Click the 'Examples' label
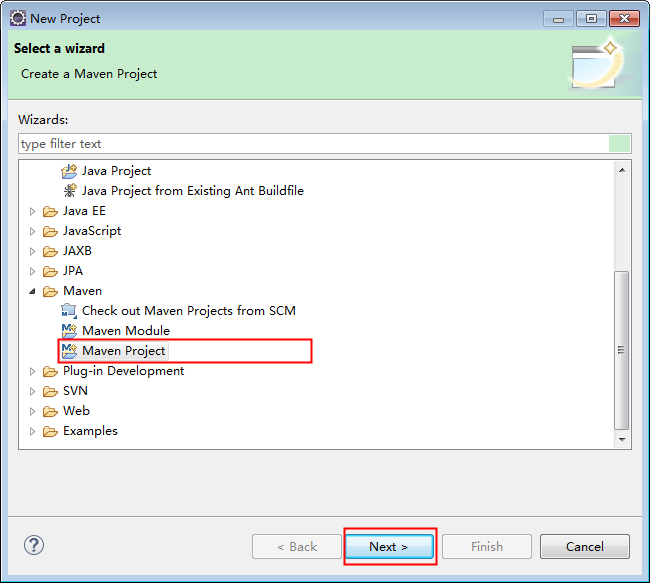Viewport: 650px width, 583px height. click(90, 431)
